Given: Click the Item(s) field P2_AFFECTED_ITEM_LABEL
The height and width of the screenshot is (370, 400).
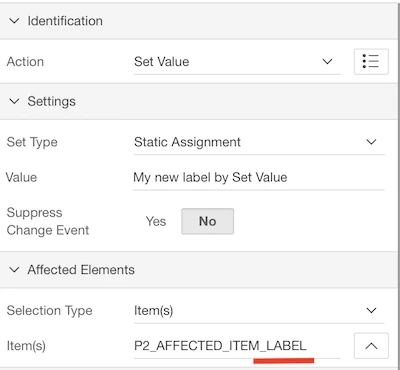Looking at the screenshot, I should click(x=237, y=346).
